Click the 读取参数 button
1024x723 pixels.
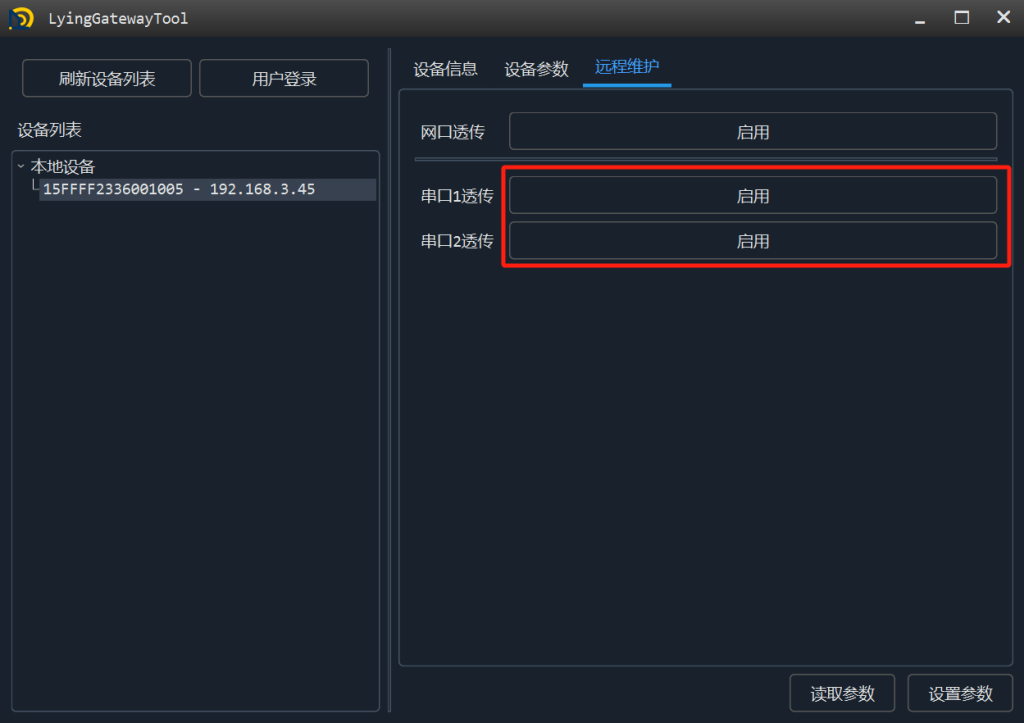tap(842, 693)
